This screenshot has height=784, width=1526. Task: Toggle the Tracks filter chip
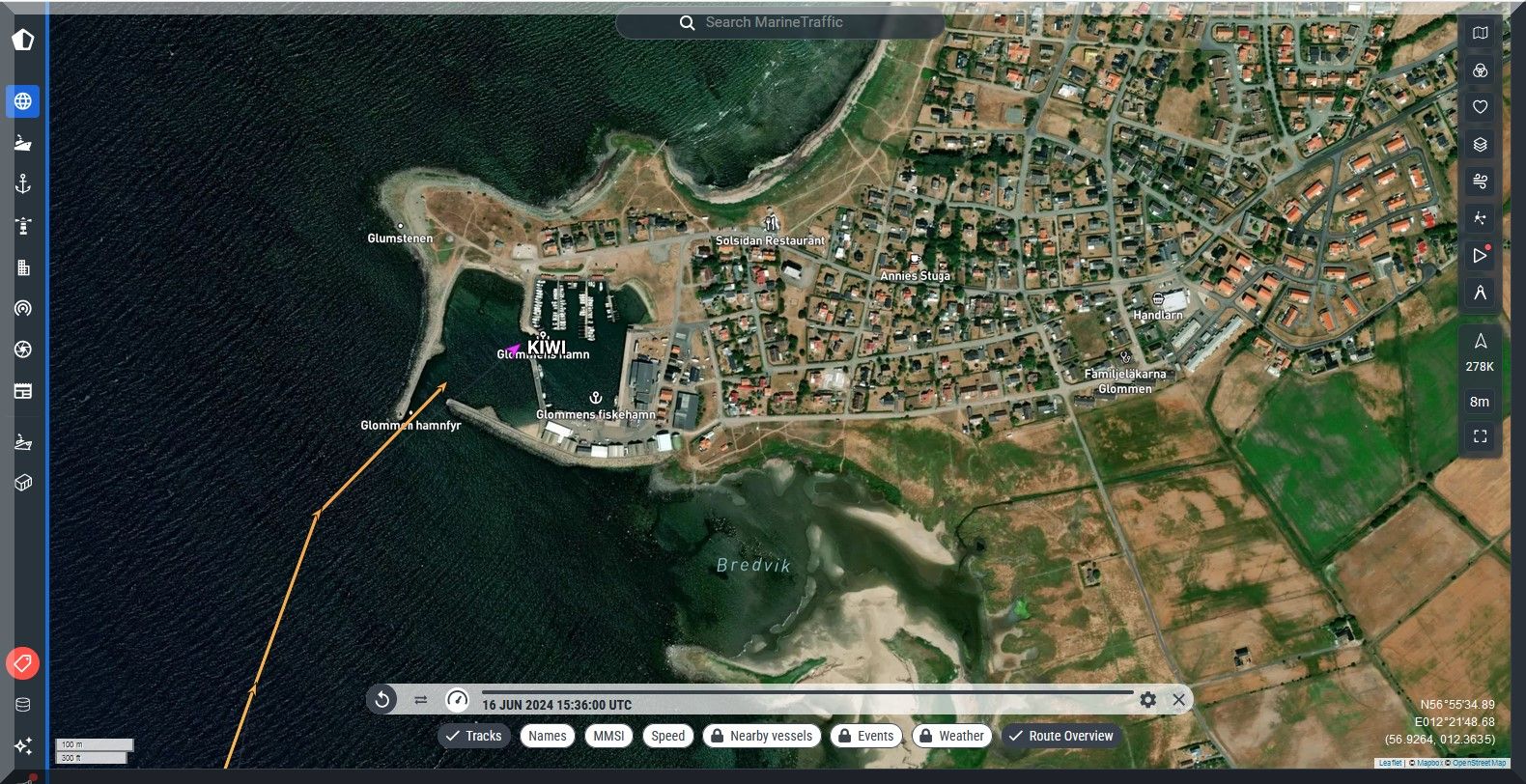point(473,736)
